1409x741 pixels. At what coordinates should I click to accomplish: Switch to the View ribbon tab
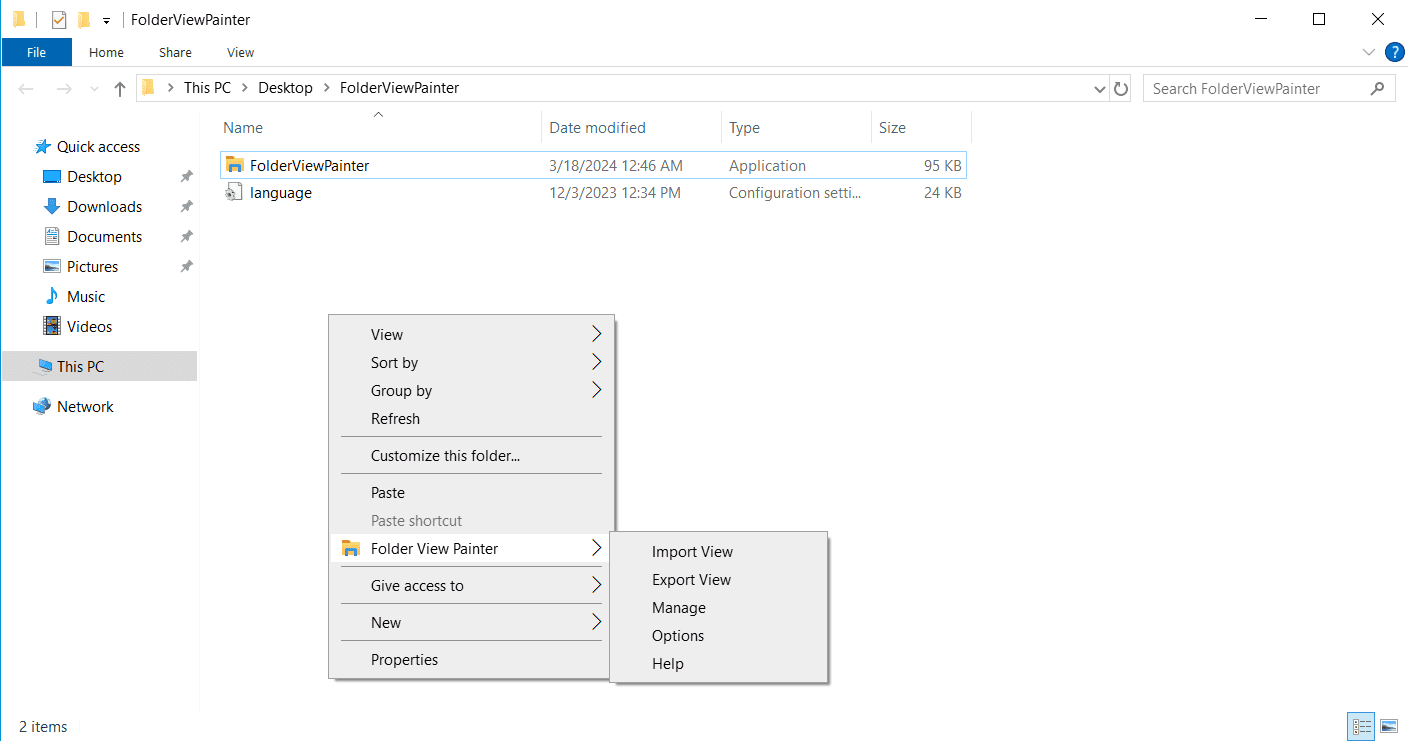[240, 52]
